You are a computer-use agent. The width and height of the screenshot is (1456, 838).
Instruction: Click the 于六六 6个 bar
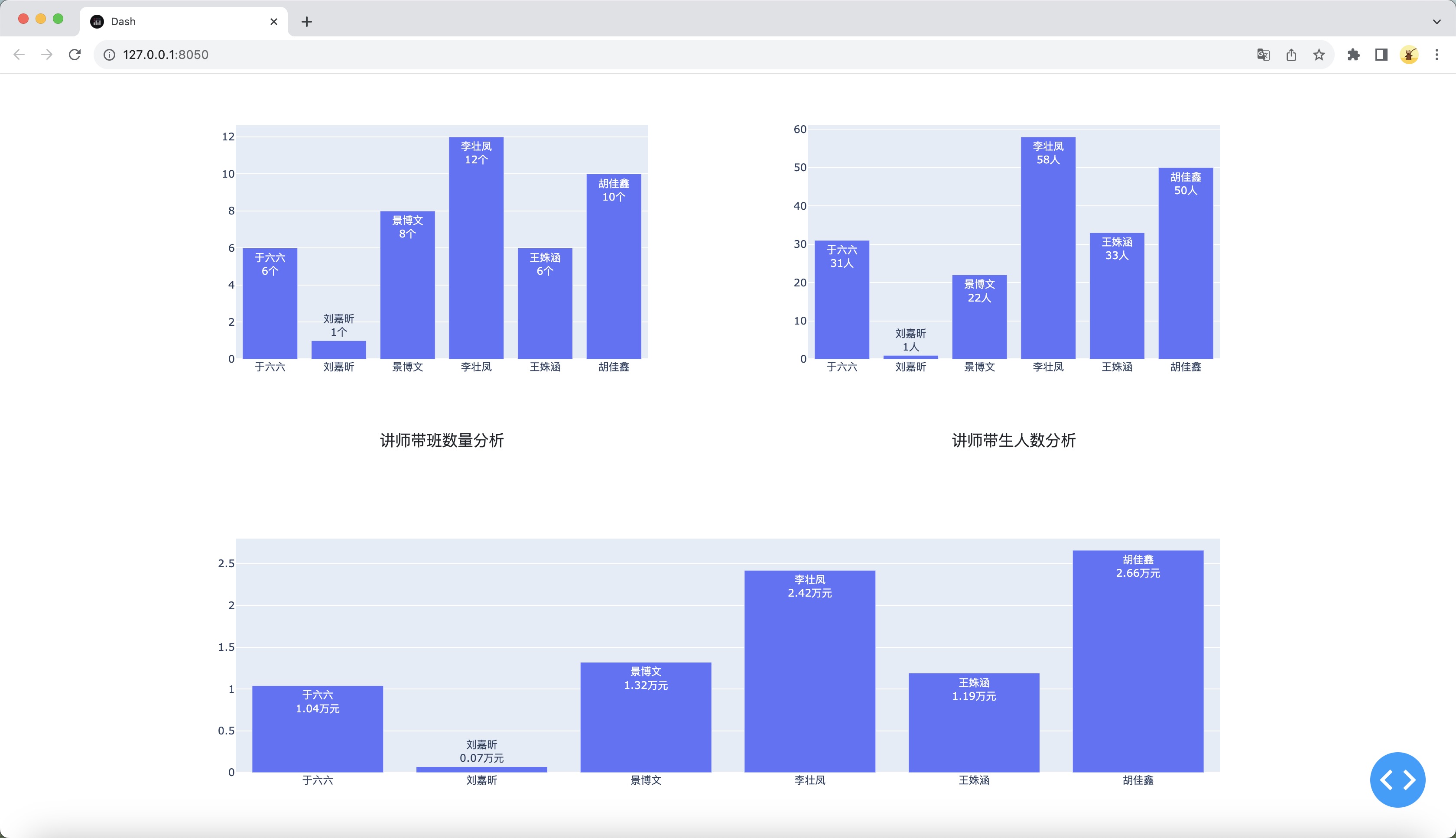[x=270, y=303]
